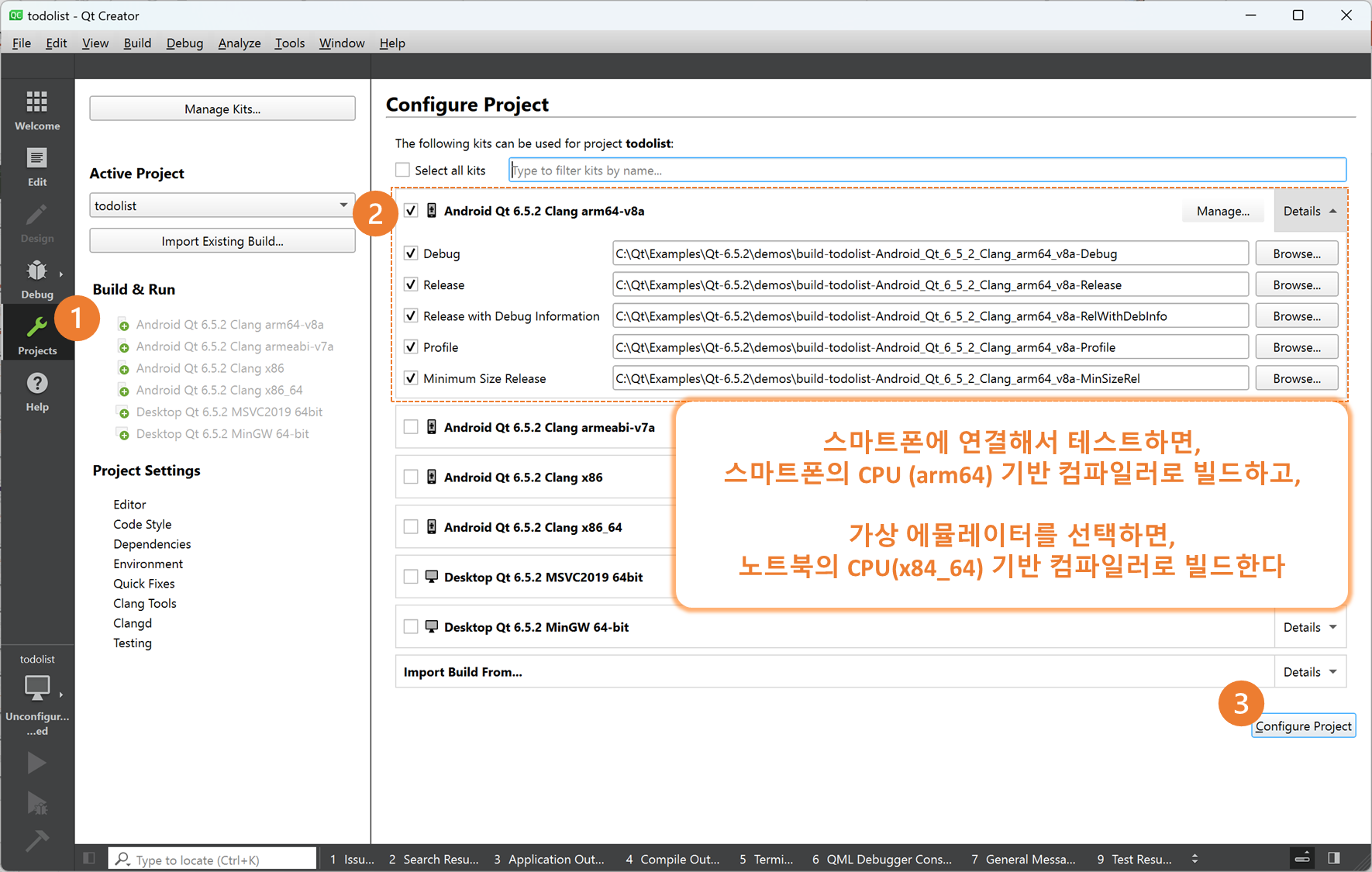The width and height of the screenshot is (1372, 872).
Task: Click Import Existing Build button
Action: (x=222, y=241)
